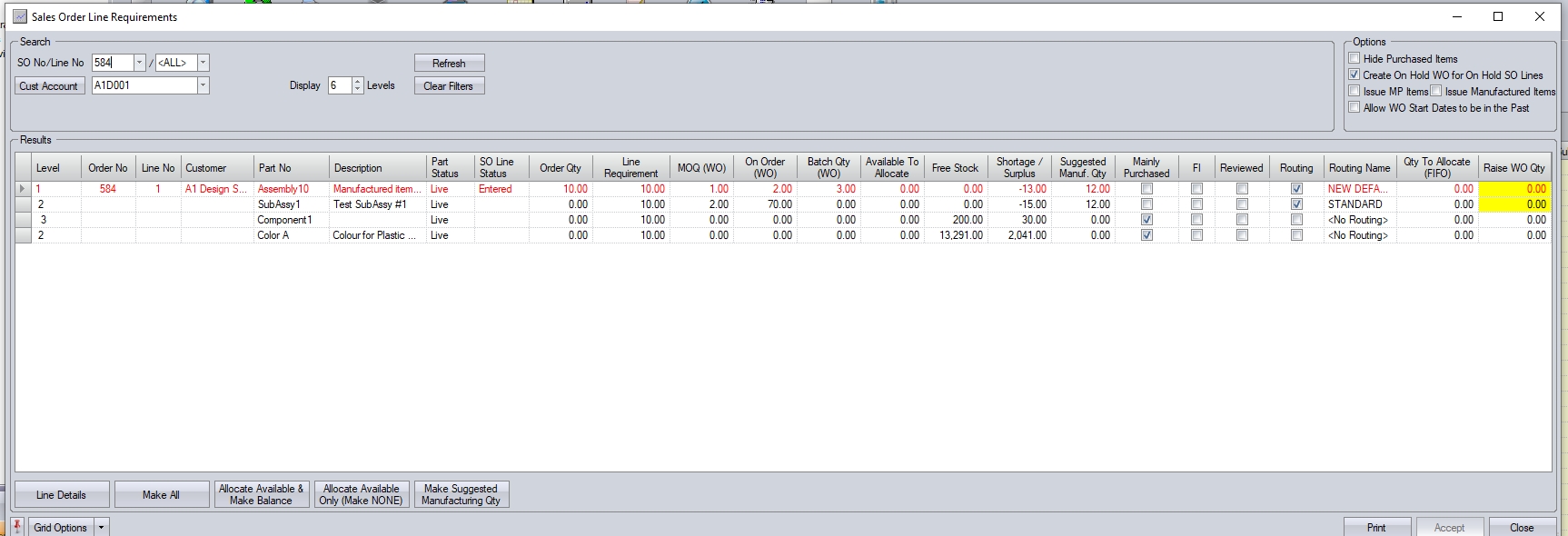Image resolution: width=1568 pixels, height=536 pixels.
Task: Click the Shortage / Surplus column header
Action: [x=1019, y=167]
